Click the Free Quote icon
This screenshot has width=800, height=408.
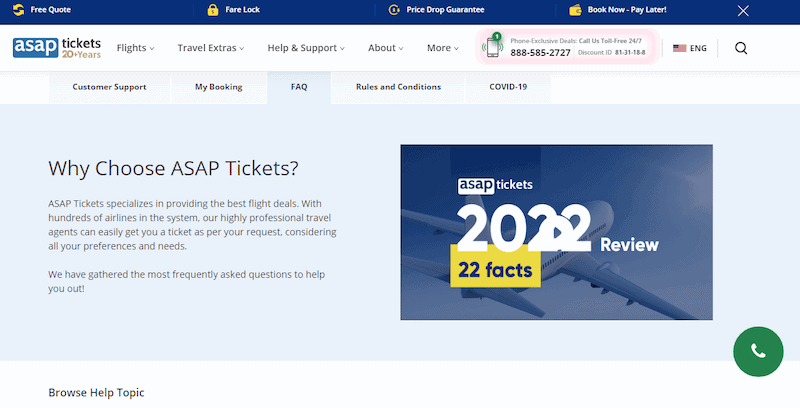tap(18, 10)
